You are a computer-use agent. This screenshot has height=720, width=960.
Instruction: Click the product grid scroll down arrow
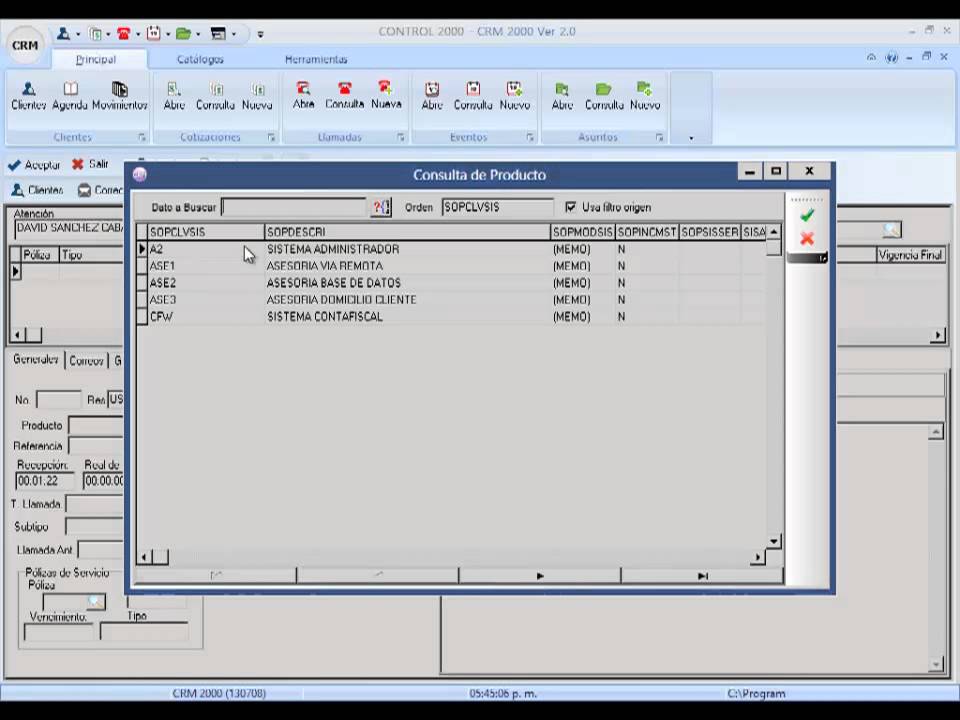point(774,541)
